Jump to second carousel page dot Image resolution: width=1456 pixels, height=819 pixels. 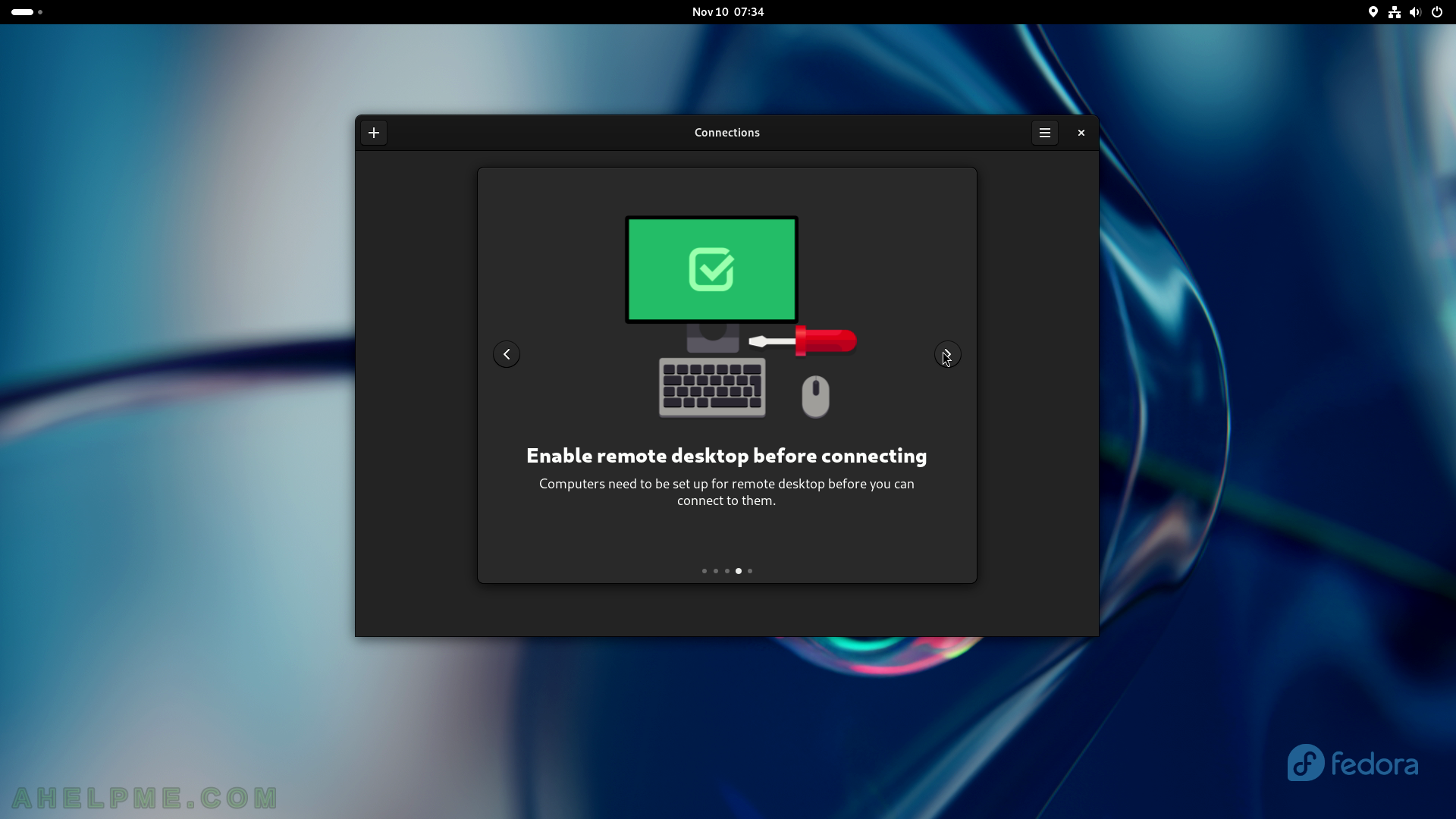[716, 571]
